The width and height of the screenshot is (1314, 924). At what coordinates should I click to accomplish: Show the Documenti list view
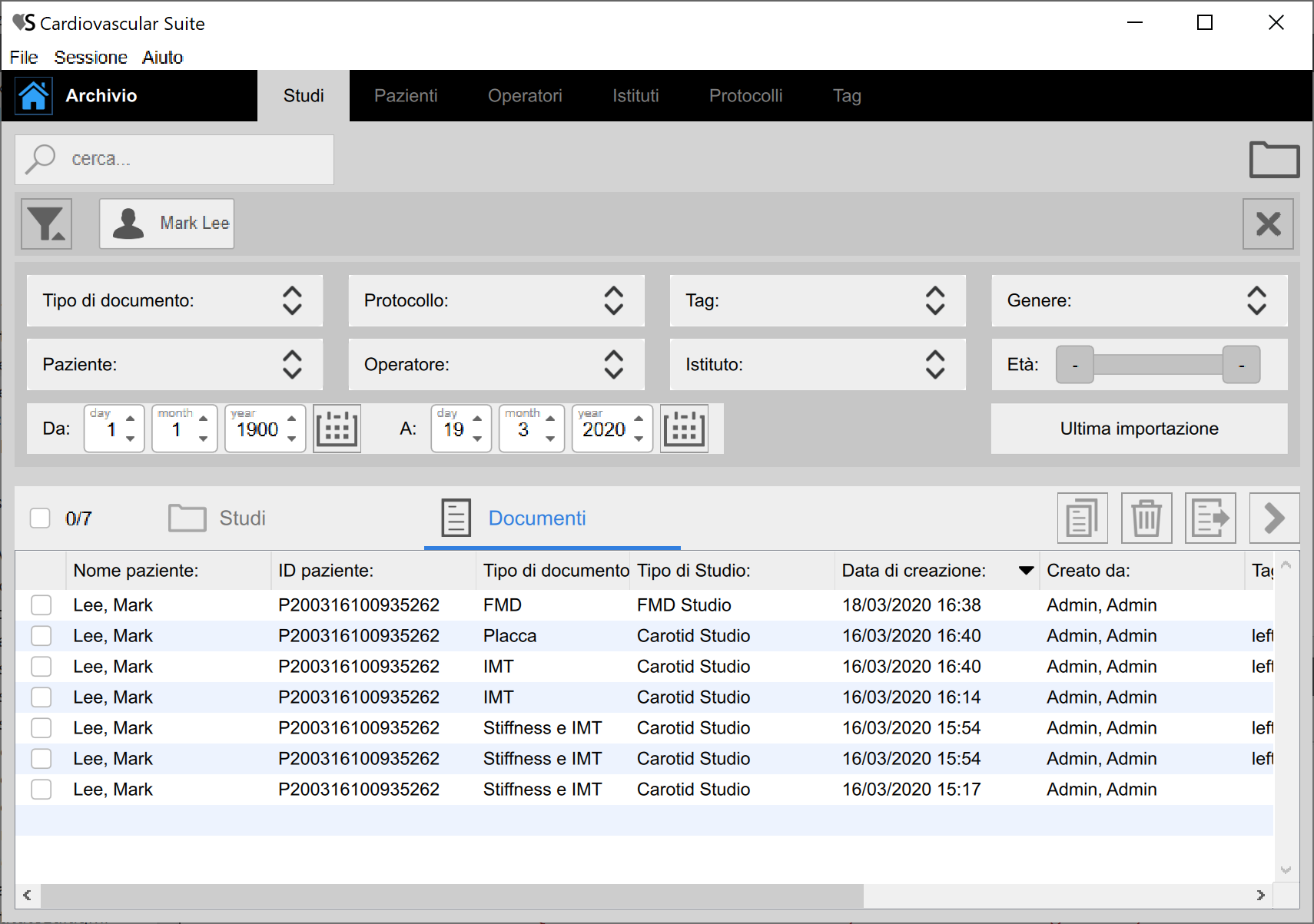(x=552, y=518)
